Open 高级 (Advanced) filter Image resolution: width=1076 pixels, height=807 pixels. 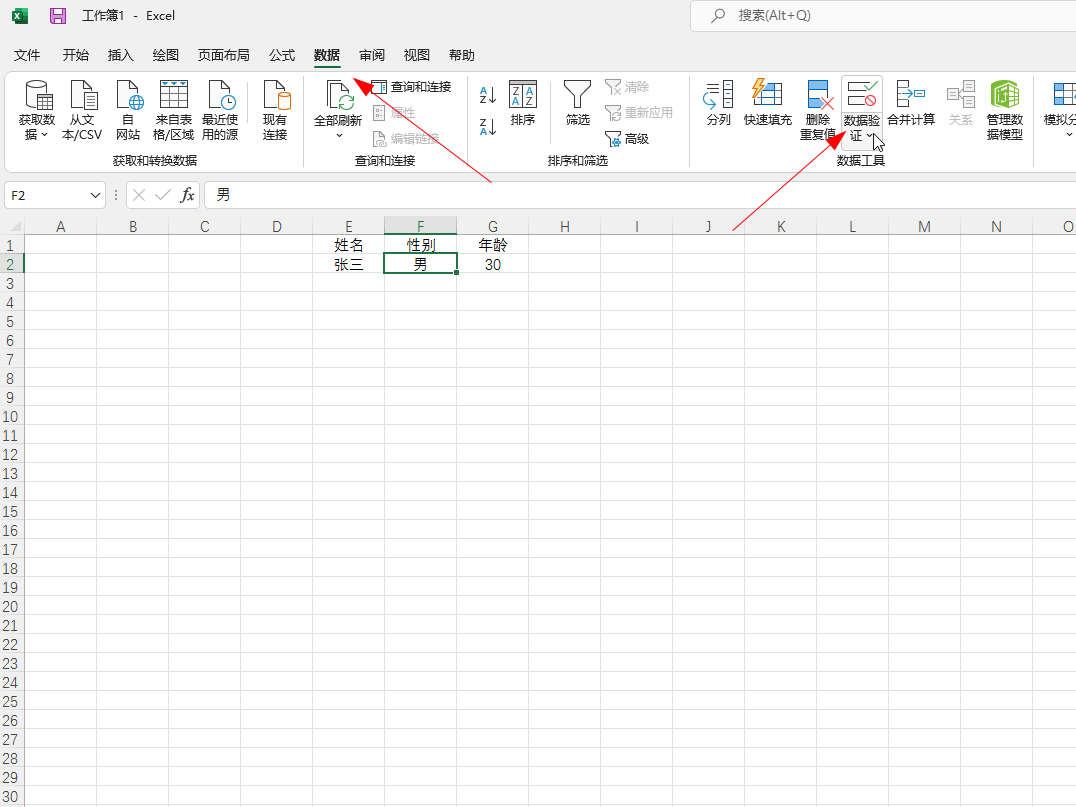627,139
